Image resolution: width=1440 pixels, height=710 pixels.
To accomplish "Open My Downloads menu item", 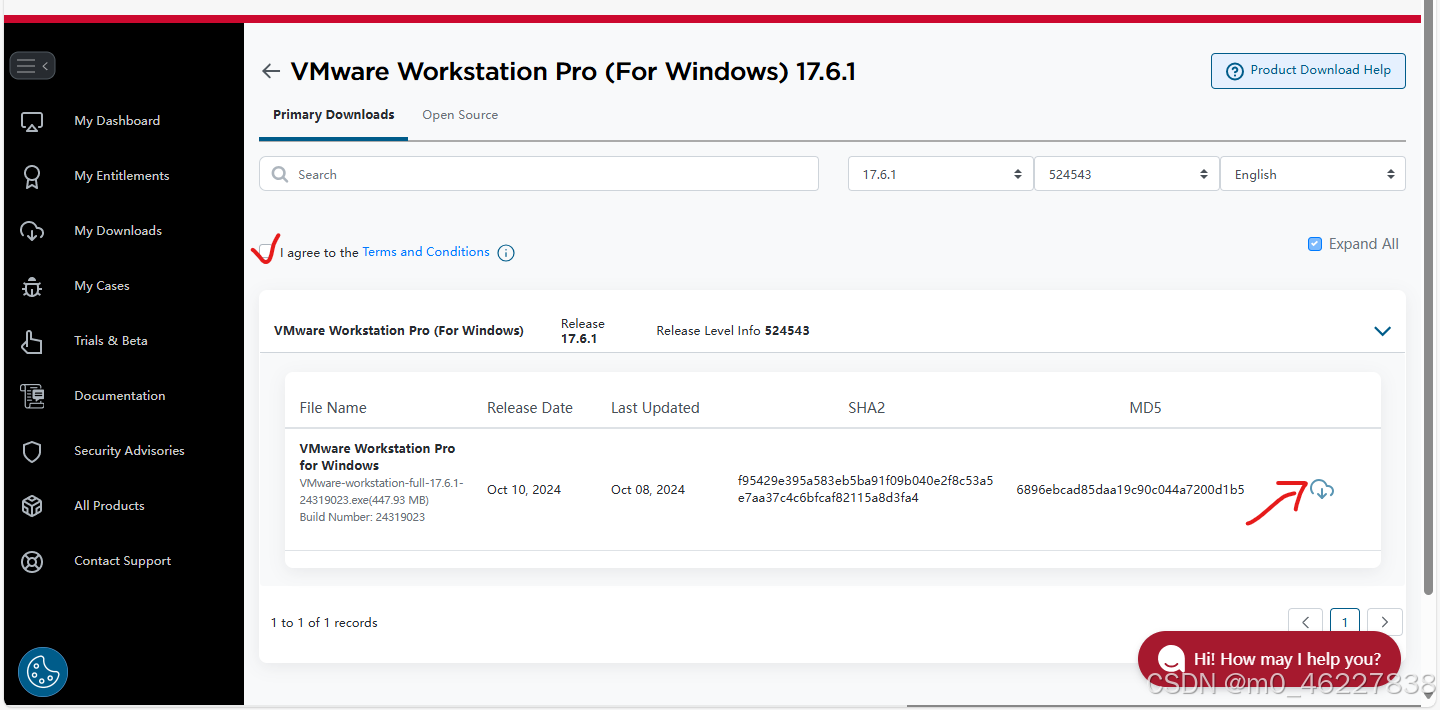I will coord(118,231).
